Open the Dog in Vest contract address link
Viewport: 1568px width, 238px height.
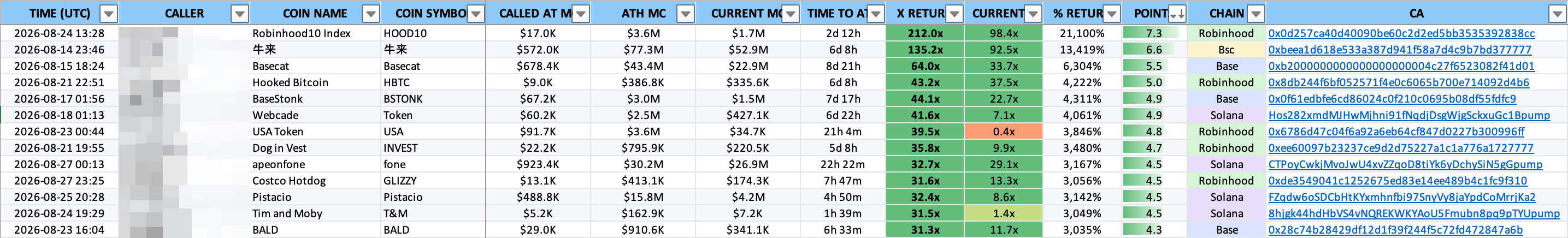(x=1401, y=148)
